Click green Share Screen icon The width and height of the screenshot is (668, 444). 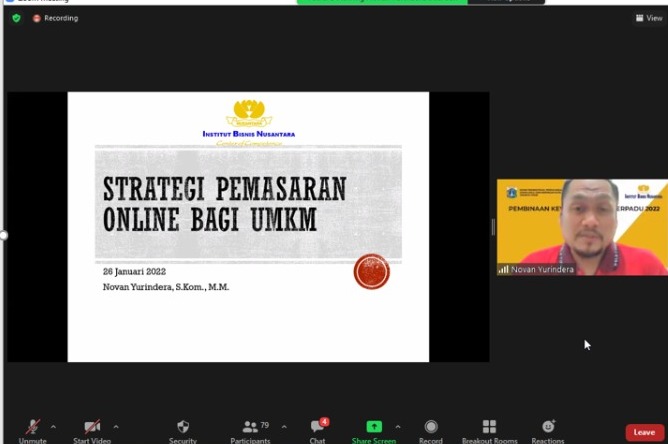(x=374, y=427)
